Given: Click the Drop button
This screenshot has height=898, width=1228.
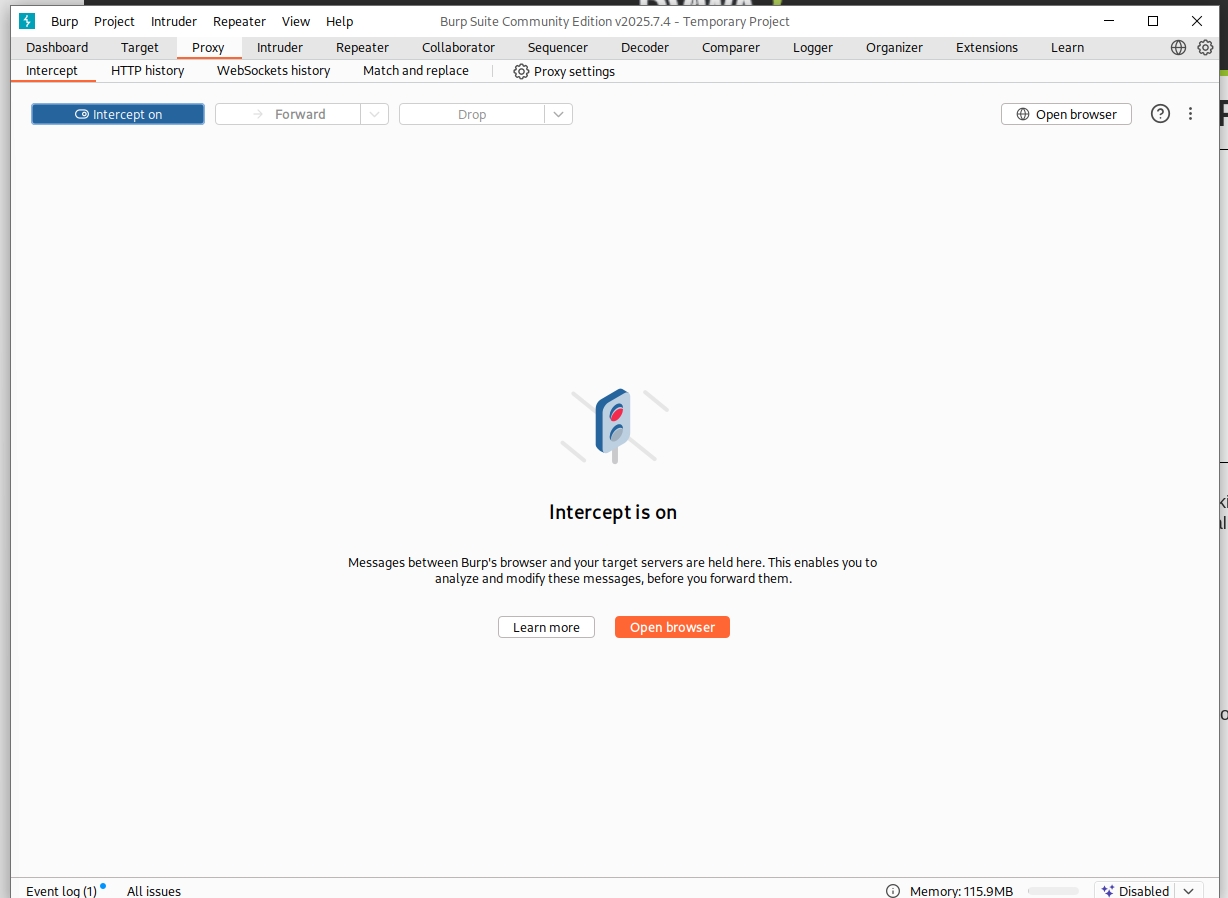Looking at the screenshot, I should pyautogui.click(x=472, y=114).
